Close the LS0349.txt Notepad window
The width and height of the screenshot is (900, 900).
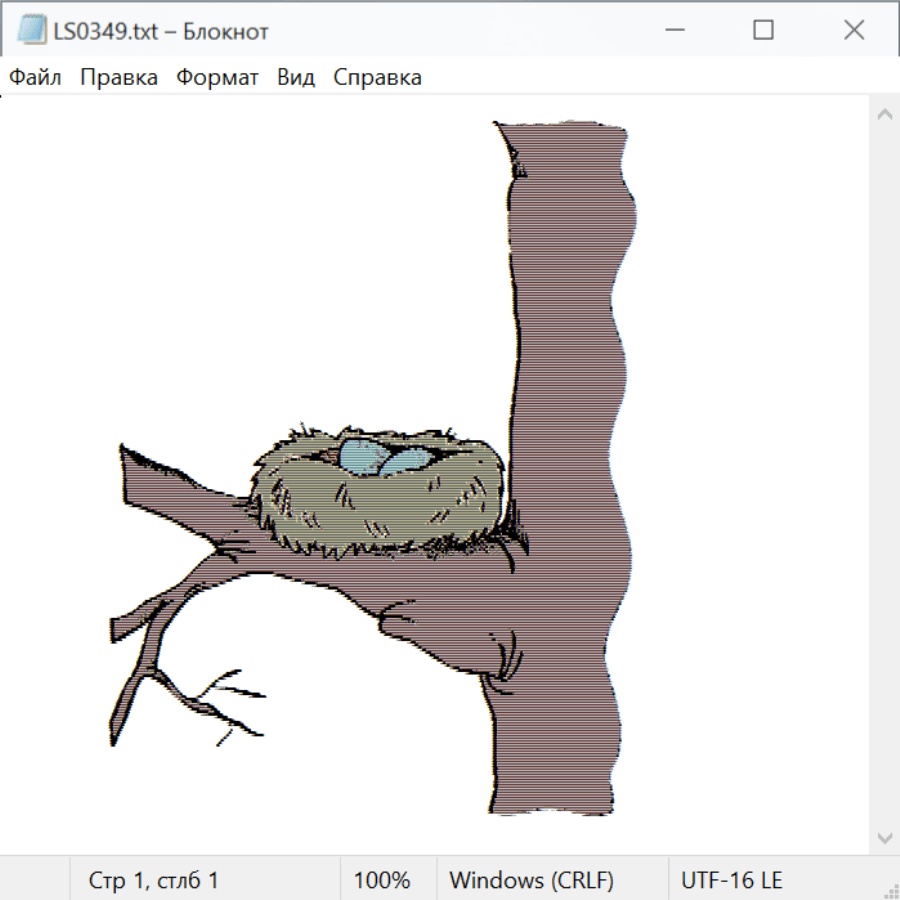pos(853,31)
